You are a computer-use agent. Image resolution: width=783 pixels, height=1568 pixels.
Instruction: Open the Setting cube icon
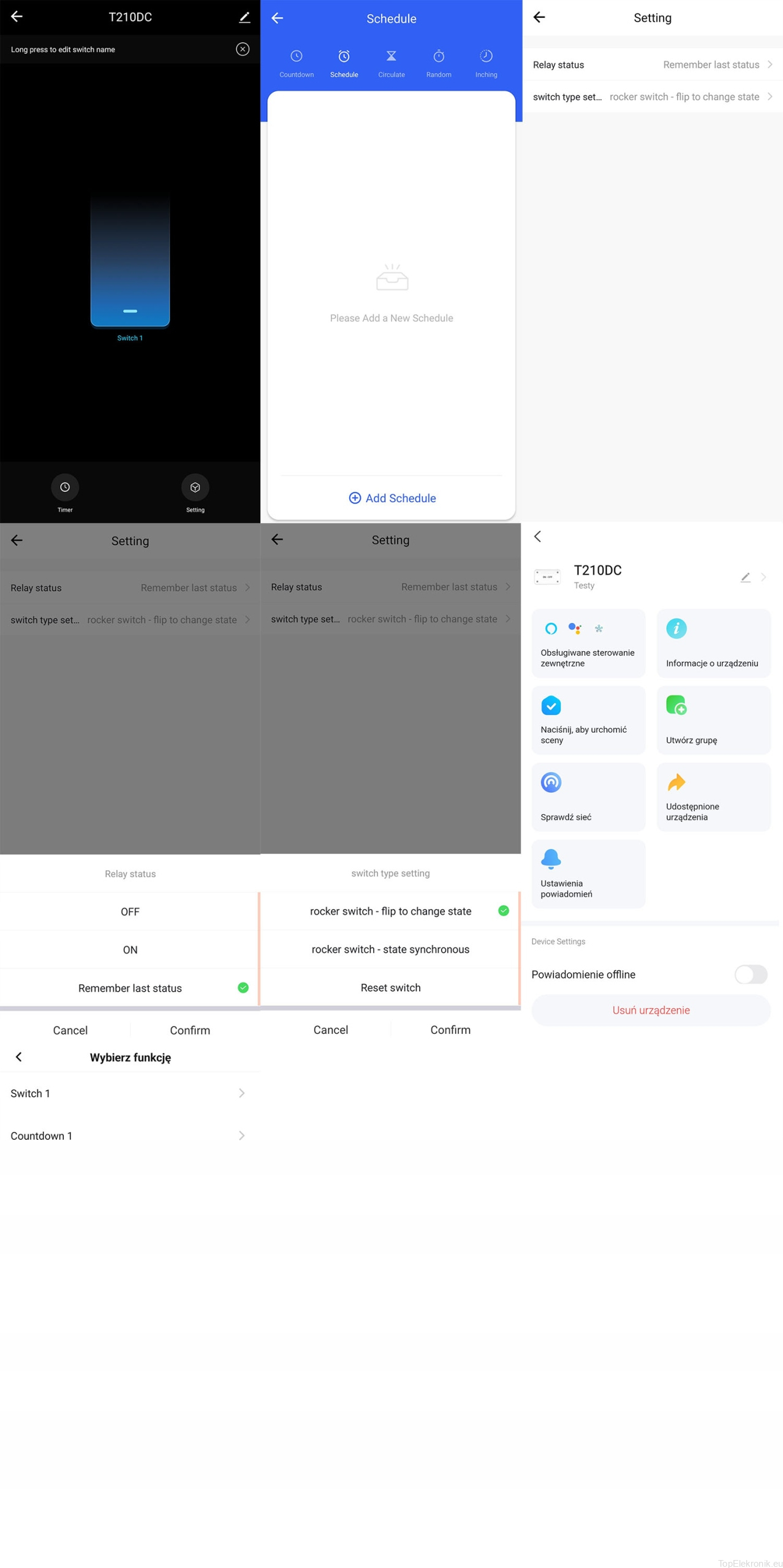pyautogui.click(x=195, y=487)
